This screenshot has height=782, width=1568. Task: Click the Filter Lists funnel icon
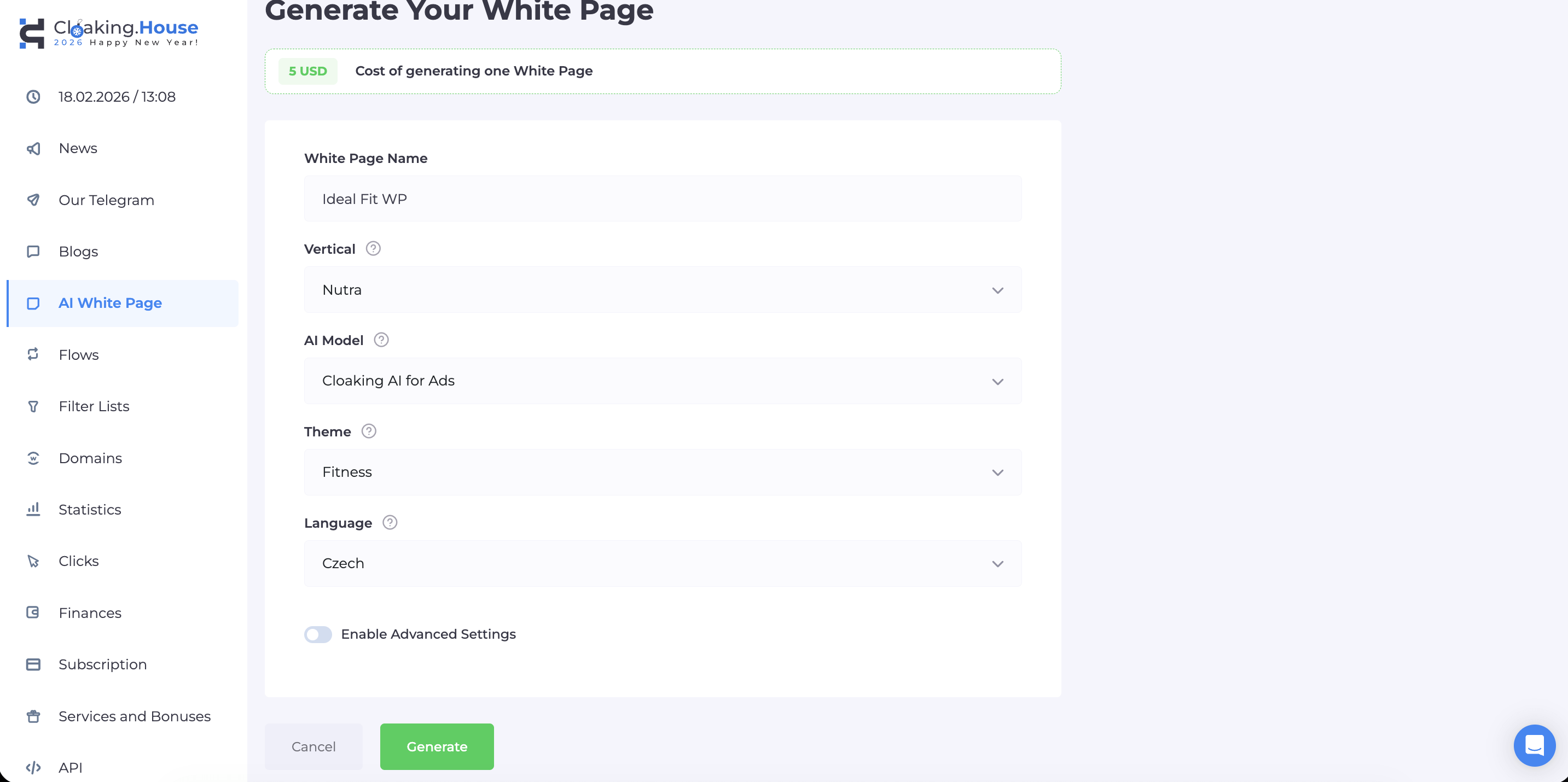pyautogui.click(x=33, y=406)
